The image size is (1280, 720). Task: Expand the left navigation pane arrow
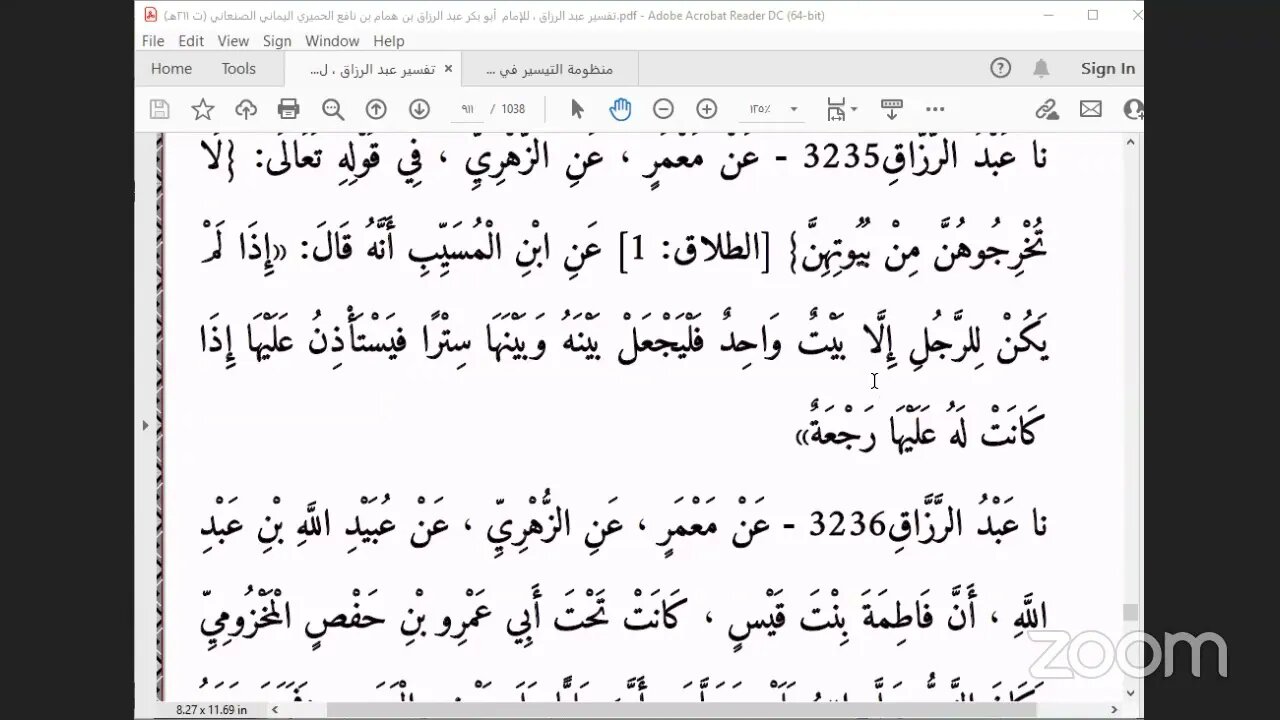tap(145, 425)
